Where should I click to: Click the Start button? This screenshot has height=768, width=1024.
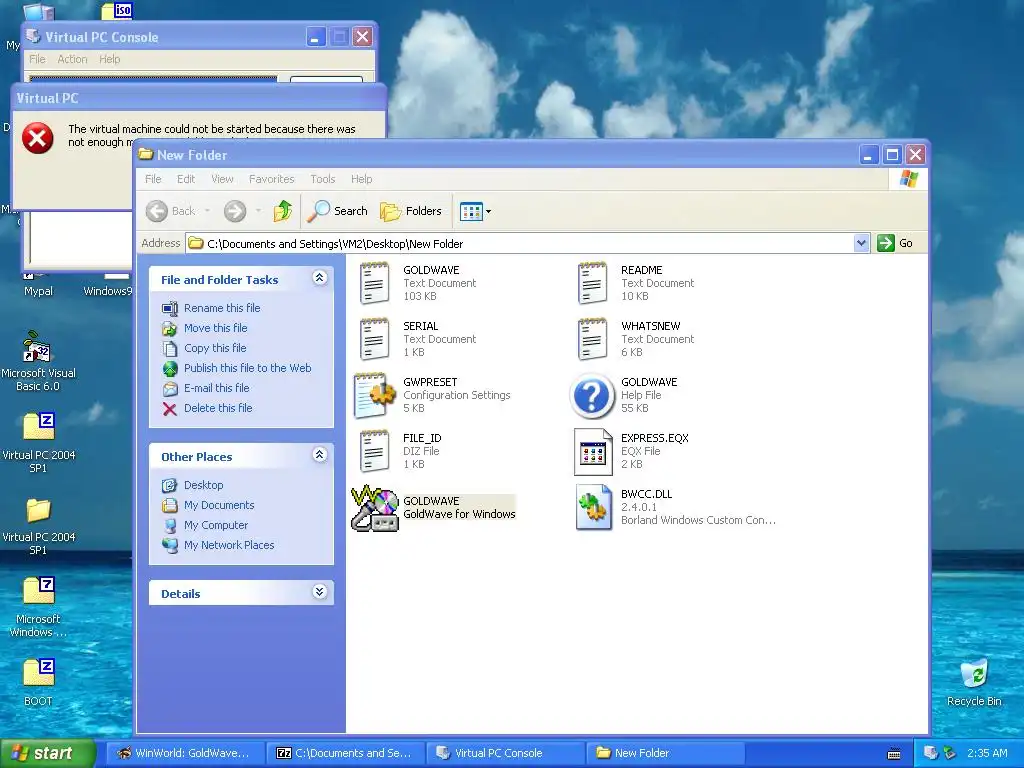tap(47, 753)
